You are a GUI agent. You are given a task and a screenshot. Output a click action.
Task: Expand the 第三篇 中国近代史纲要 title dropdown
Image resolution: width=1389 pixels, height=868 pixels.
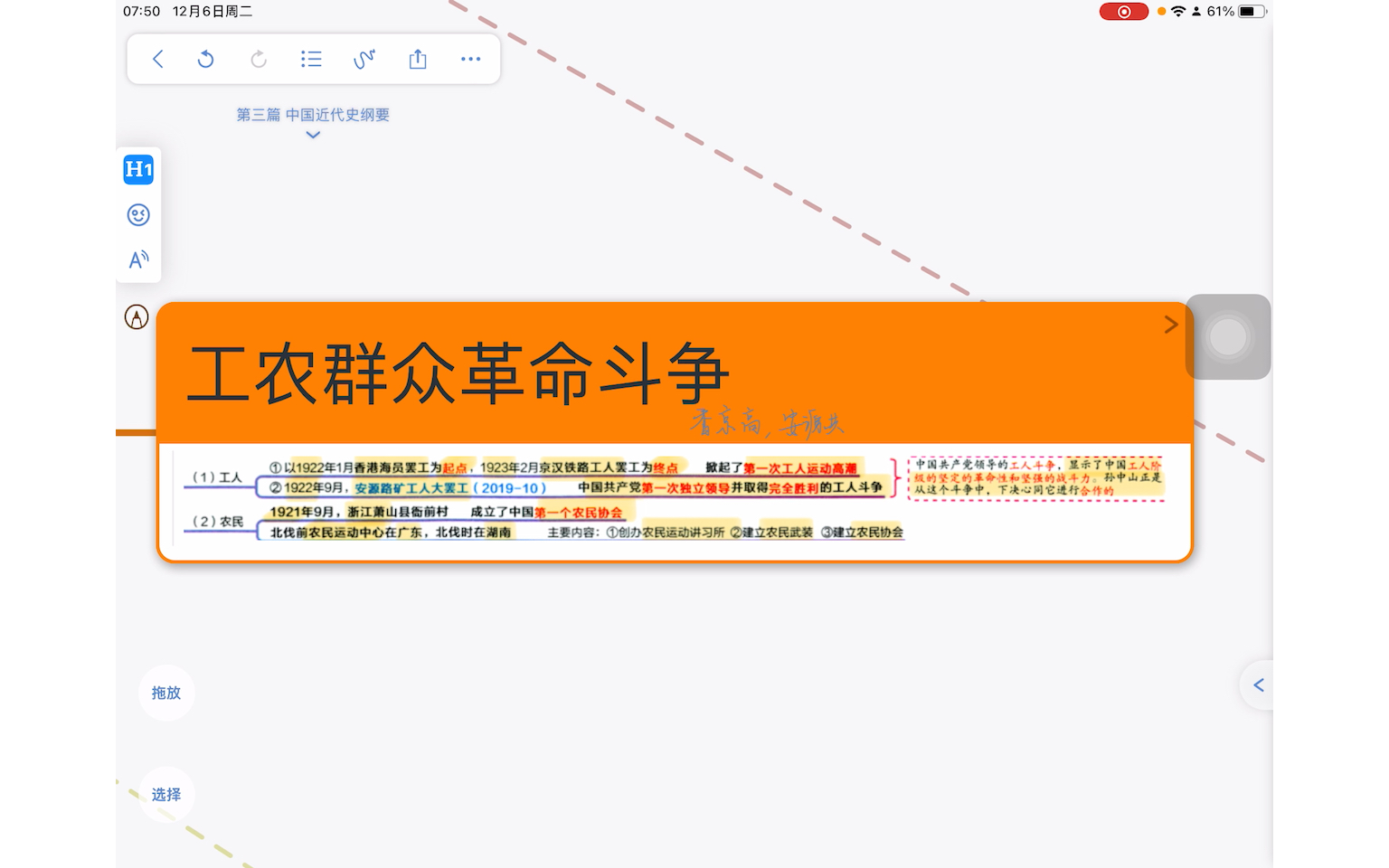point(313,136)
